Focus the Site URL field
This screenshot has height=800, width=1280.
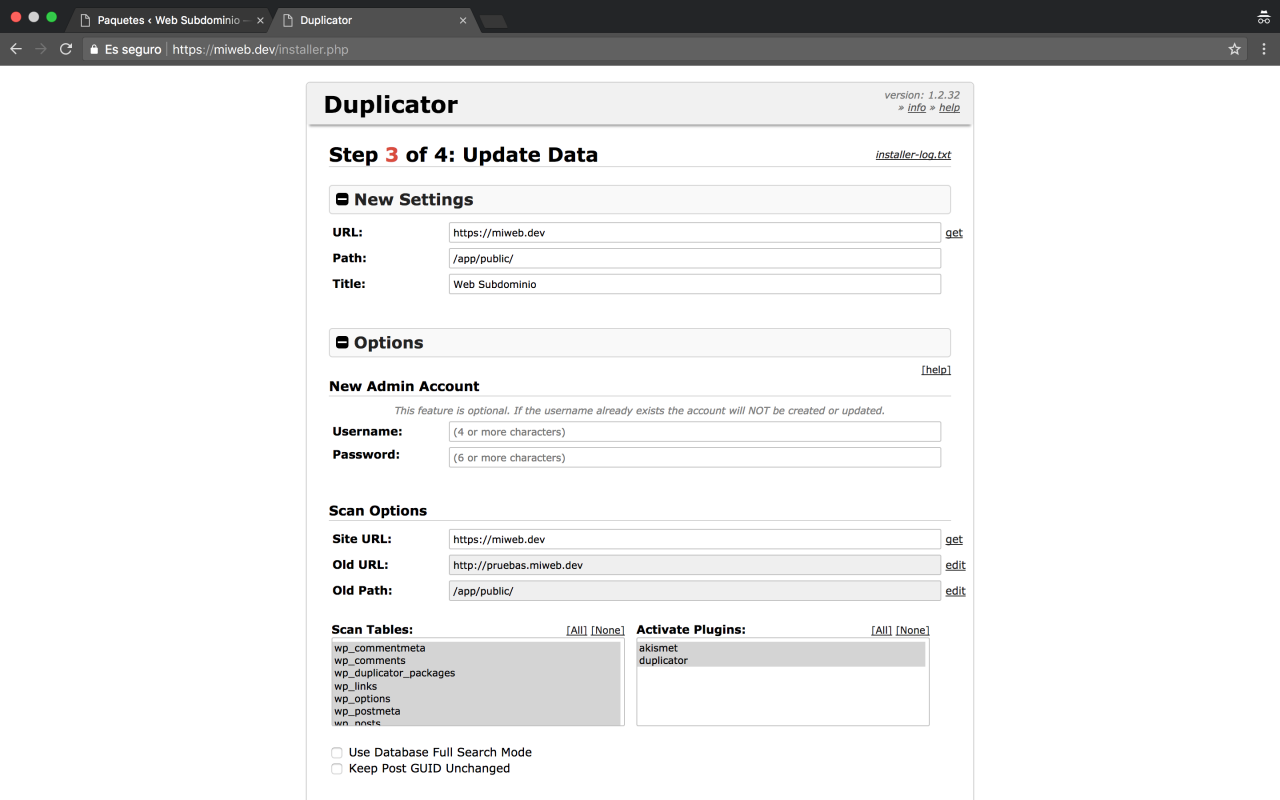click(x=695, y=539)
